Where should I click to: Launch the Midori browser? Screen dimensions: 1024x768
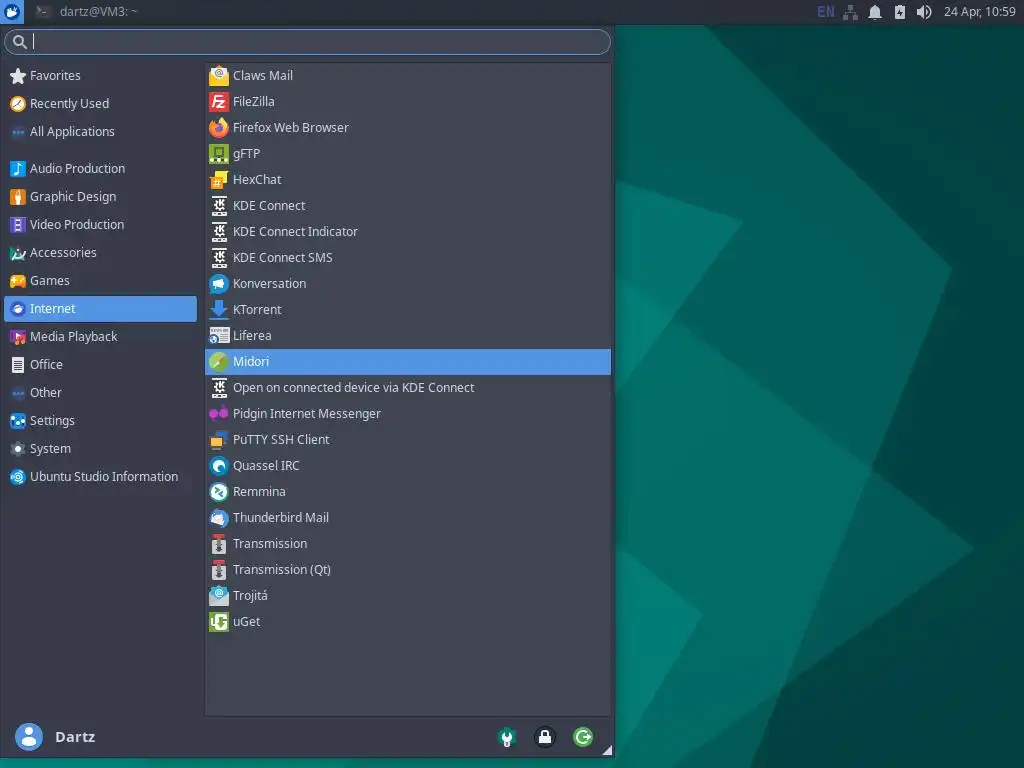pyautogui.click(x=408, y=362)
